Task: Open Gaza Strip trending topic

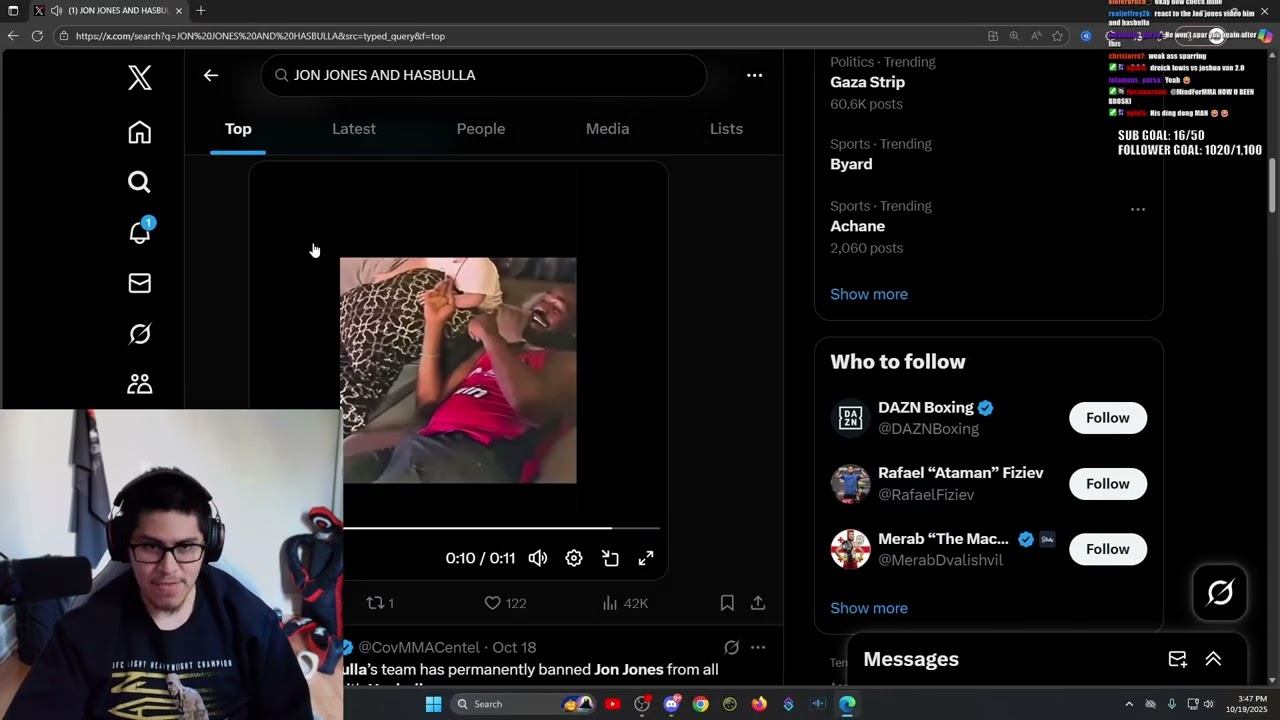Action: (867, 82)
